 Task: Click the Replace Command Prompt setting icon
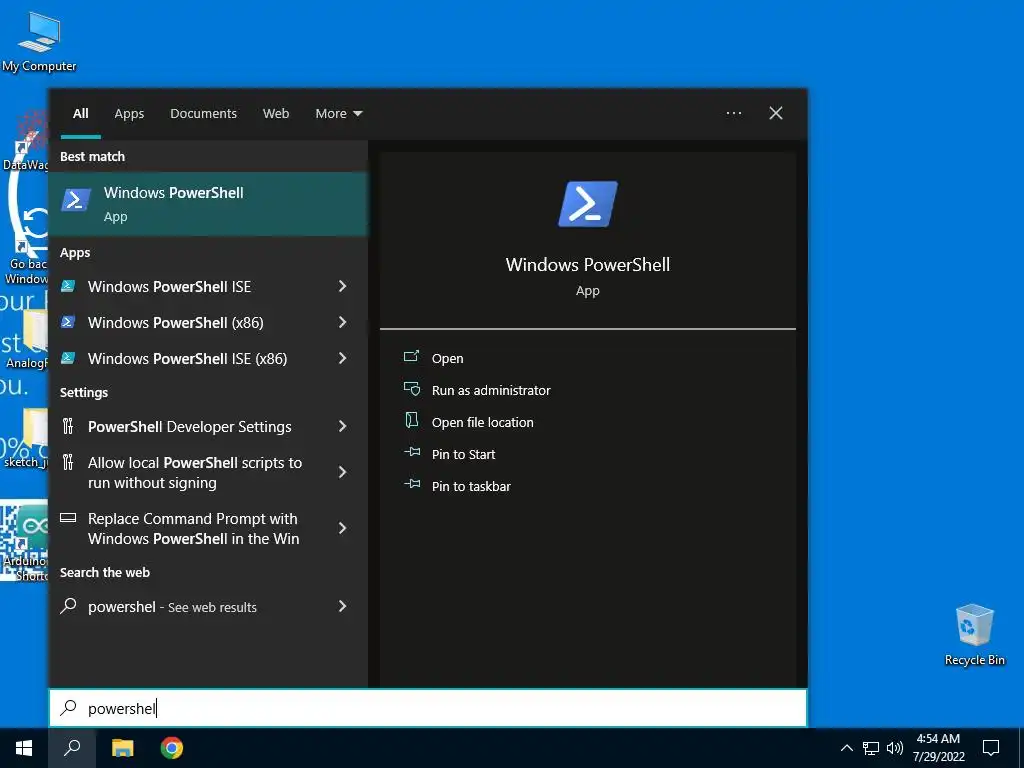(x=68, y=518)
